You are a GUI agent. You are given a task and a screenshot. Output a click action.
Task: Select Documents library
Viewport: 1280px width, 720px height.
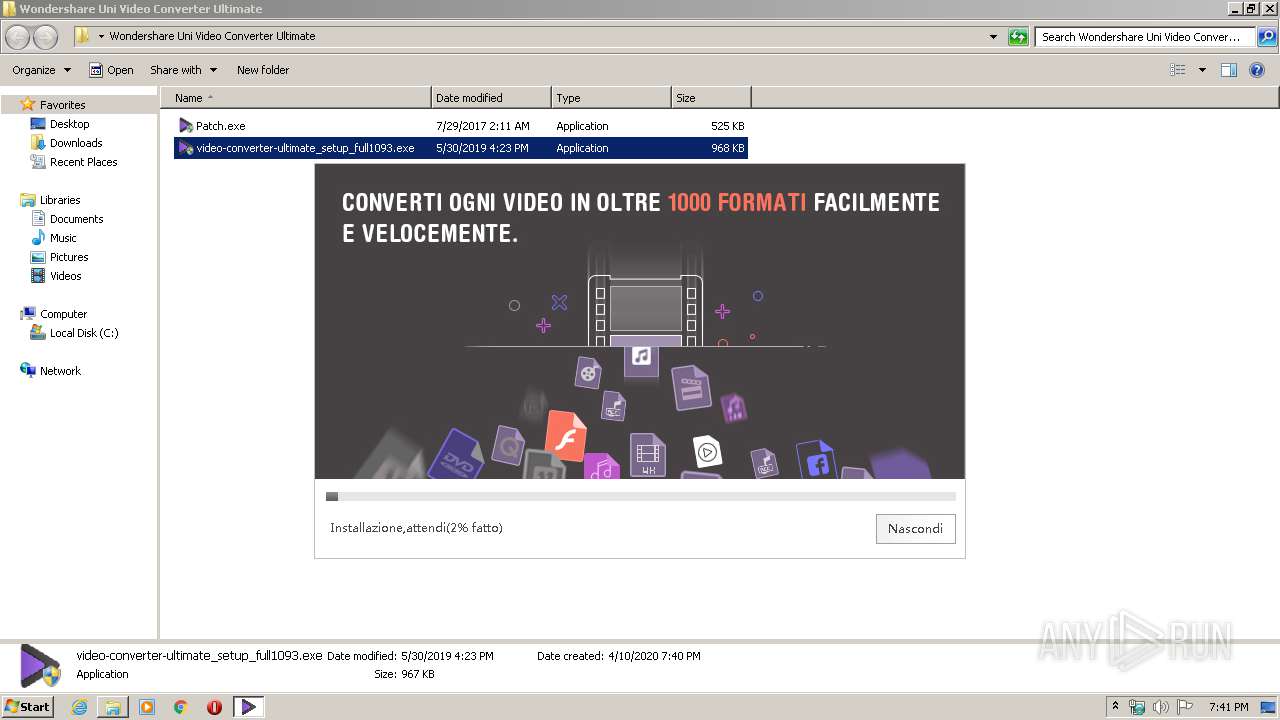tap(76, 219)
